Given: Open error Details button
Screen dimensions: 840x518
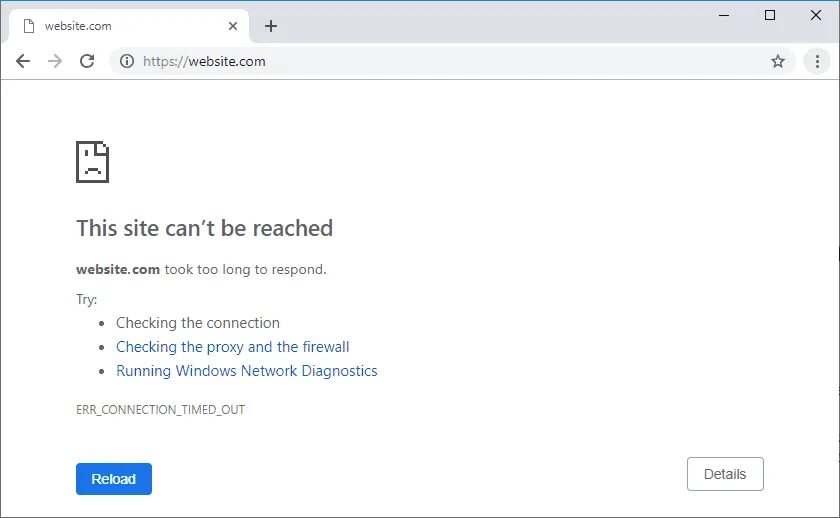Looking at the screenshot, I should click(x=725, y=474).
